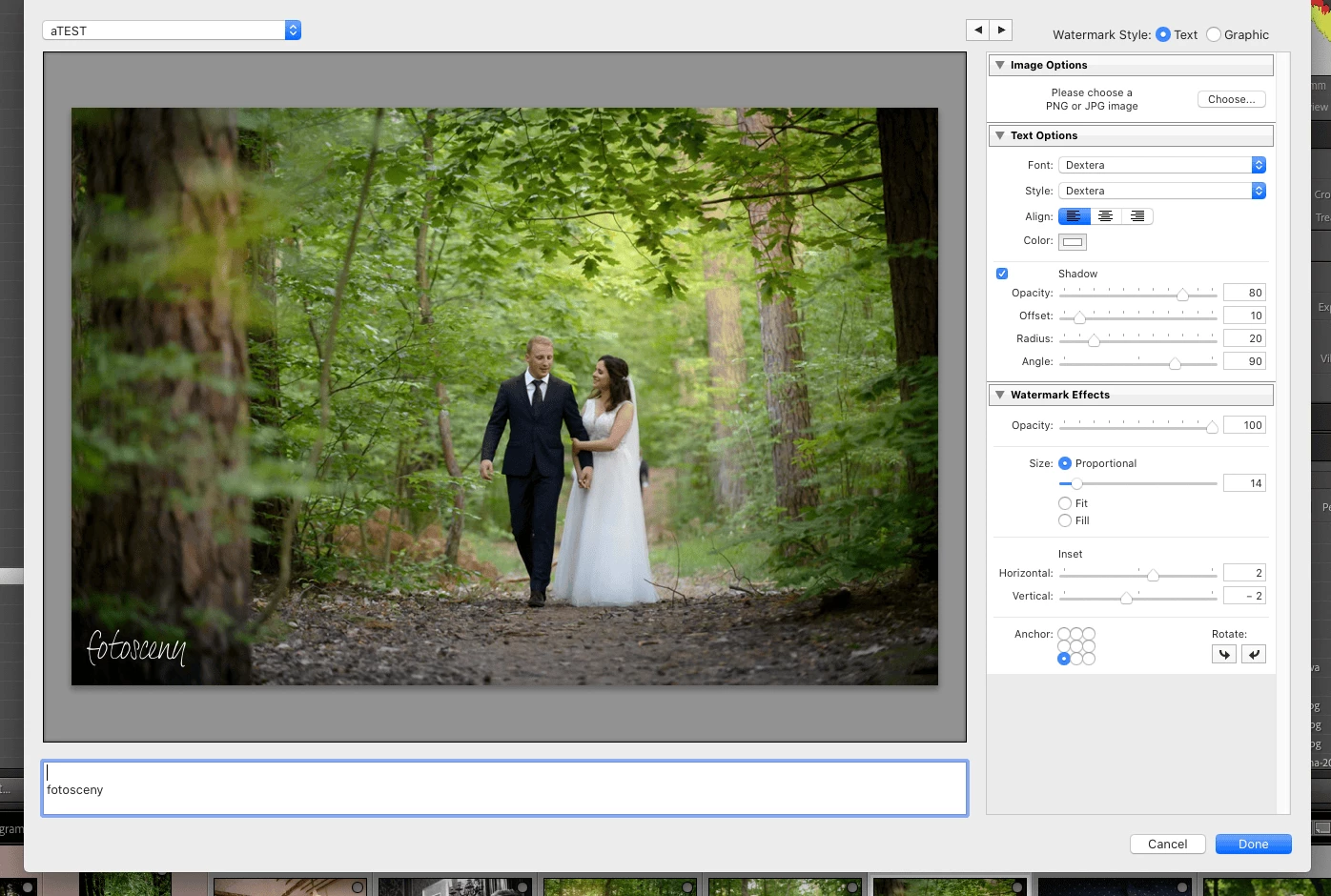Choose Proportional size option
Image resolution: width=1331 pixels, height=896 pixels.
point(1065,463)
